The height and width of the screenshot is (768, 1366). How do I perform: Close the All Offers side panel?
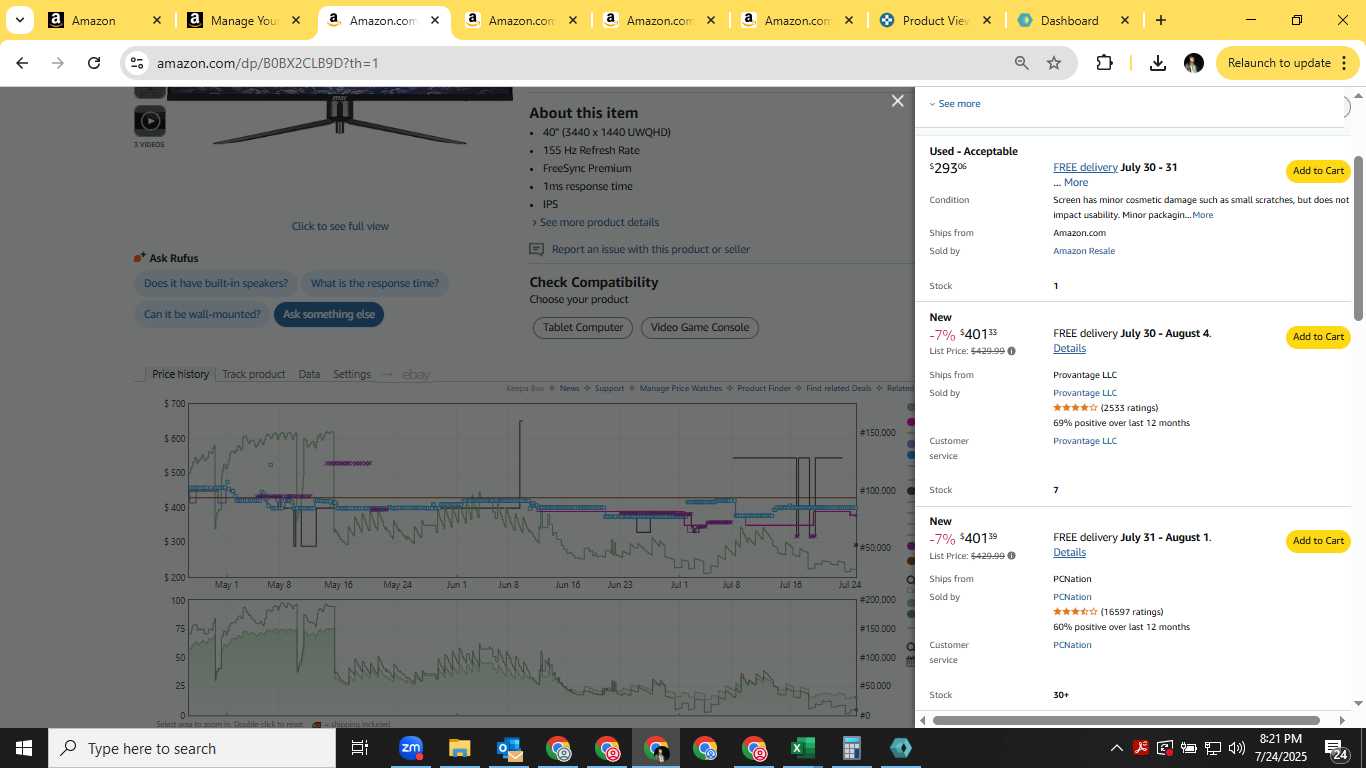[898, 101]
